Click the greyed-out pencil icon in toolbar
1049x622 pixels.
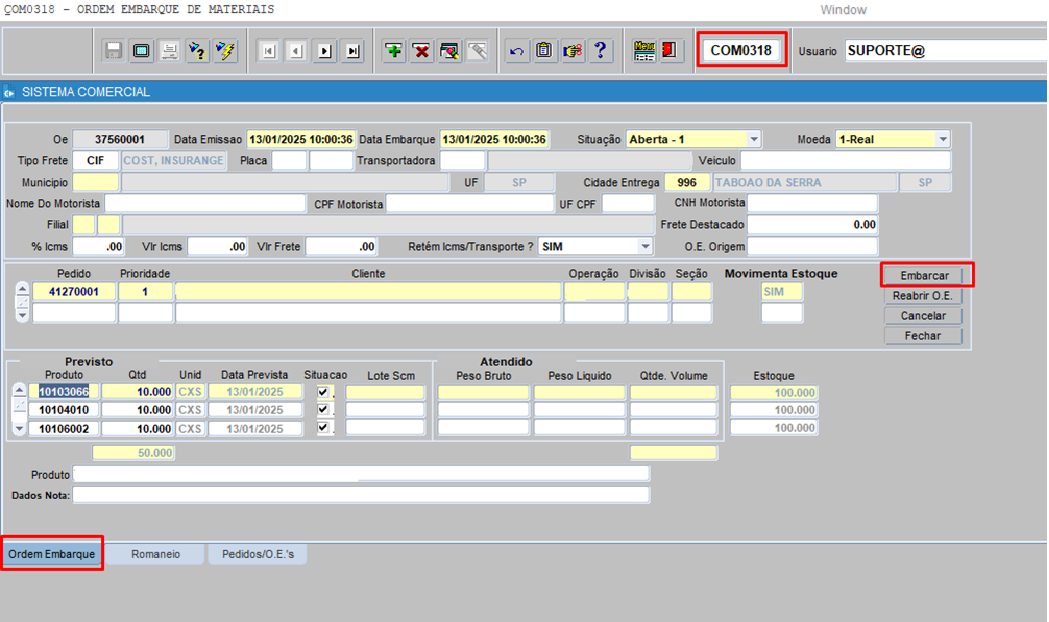click(x=478, y=51)
